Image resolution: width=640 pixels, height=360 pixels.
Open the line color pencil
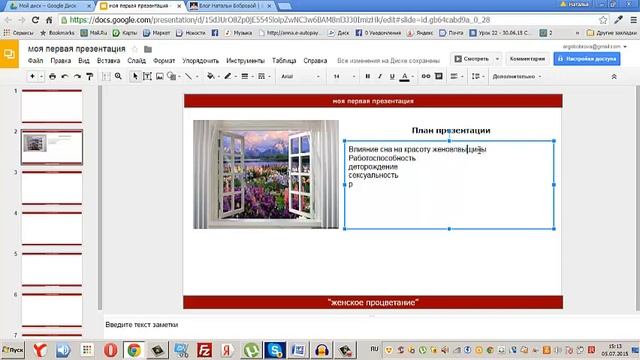[228, 76]
